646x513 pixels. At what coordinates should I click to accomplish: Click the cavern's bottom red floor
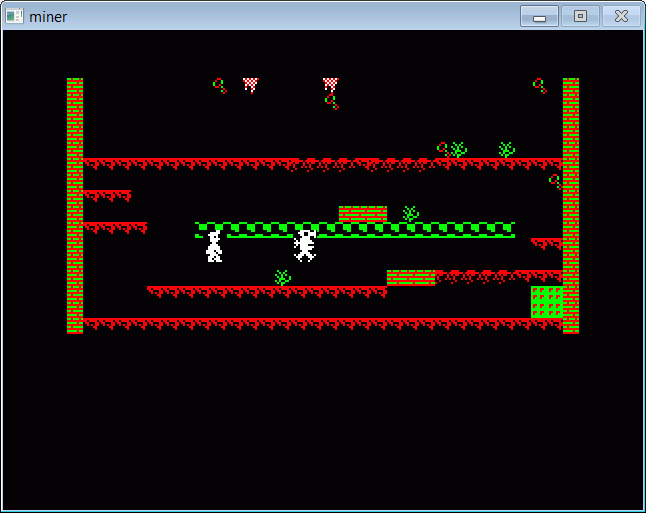click(323, 323)
